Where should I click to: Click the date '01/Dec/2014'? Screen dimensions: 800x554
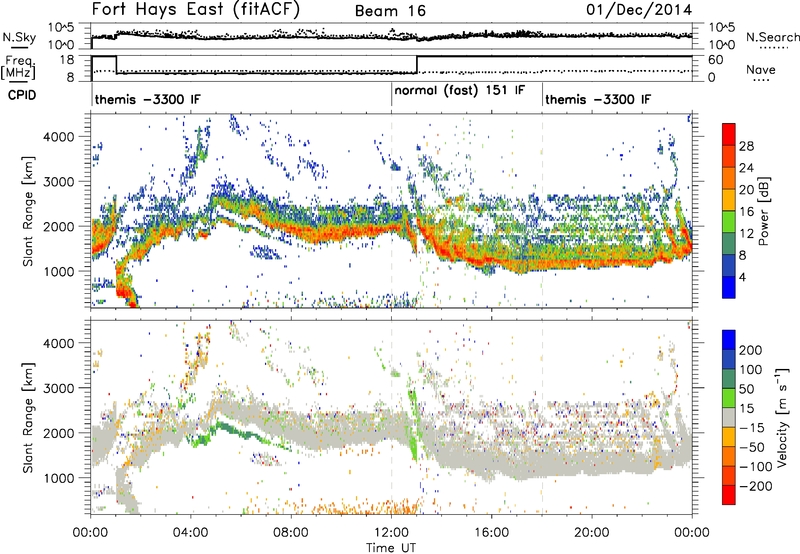[639, 10]
